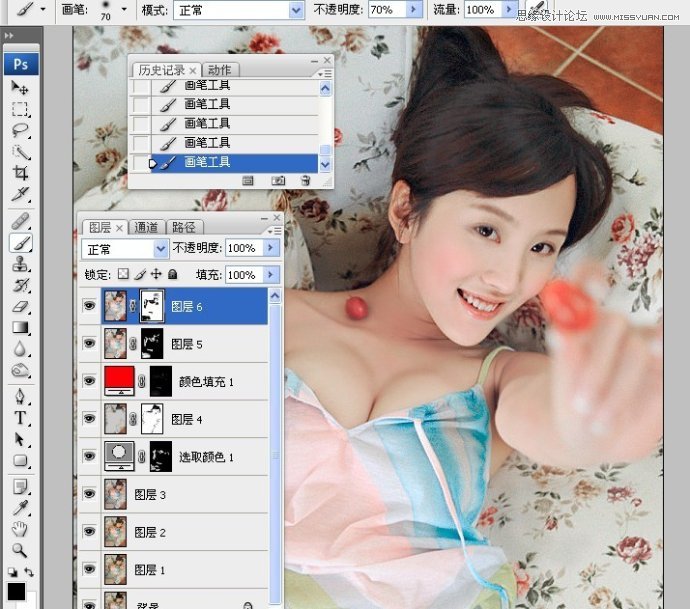Image resolution: width=690 pixels, height=609 pixels.
Task: Select the Eraser tool
Action: (x=20, y=307)
